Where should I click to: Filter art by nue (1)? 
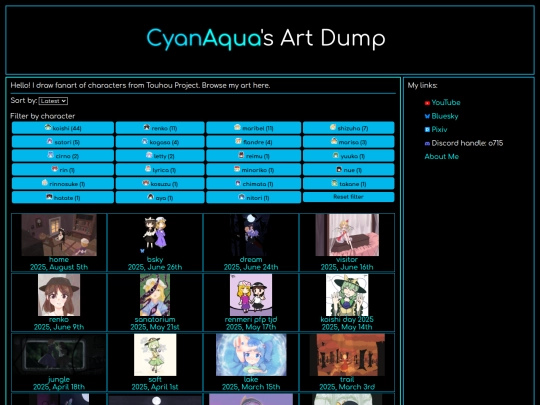click(349, 169)
